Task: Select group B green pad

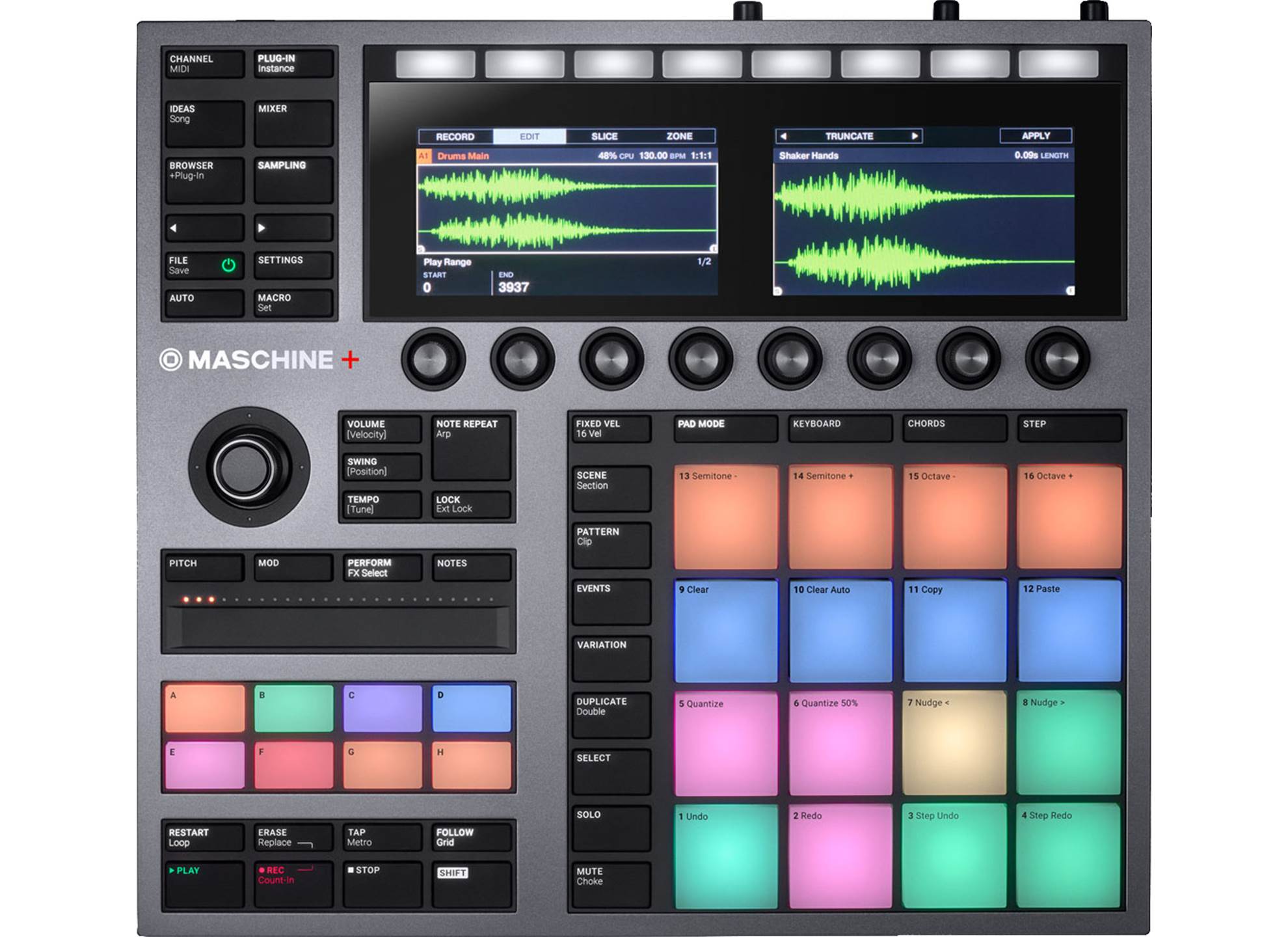Action: click(x=293, y=709)
